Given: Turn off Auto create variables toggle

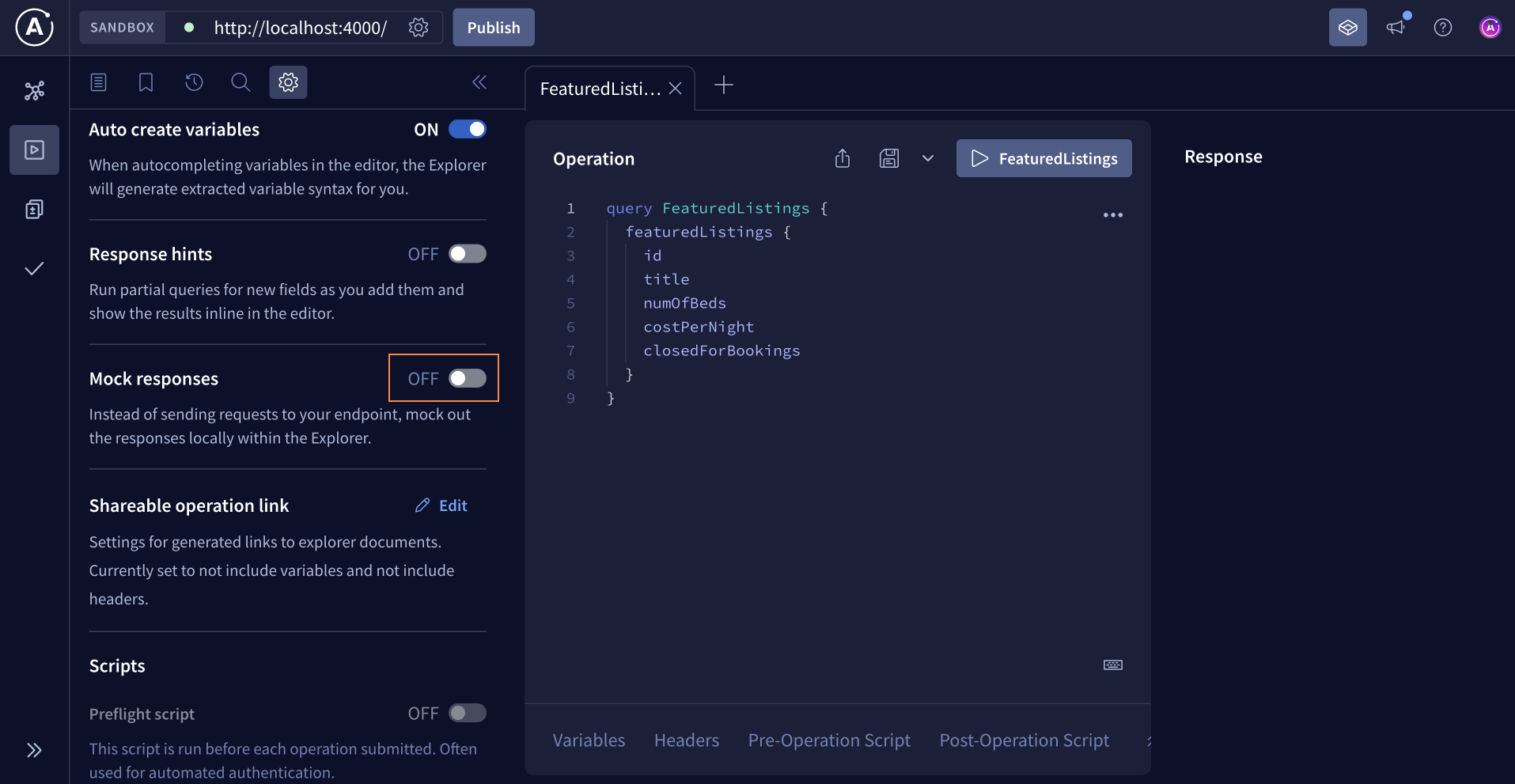Looking at the screenshot, I should (x=467, y=130).
